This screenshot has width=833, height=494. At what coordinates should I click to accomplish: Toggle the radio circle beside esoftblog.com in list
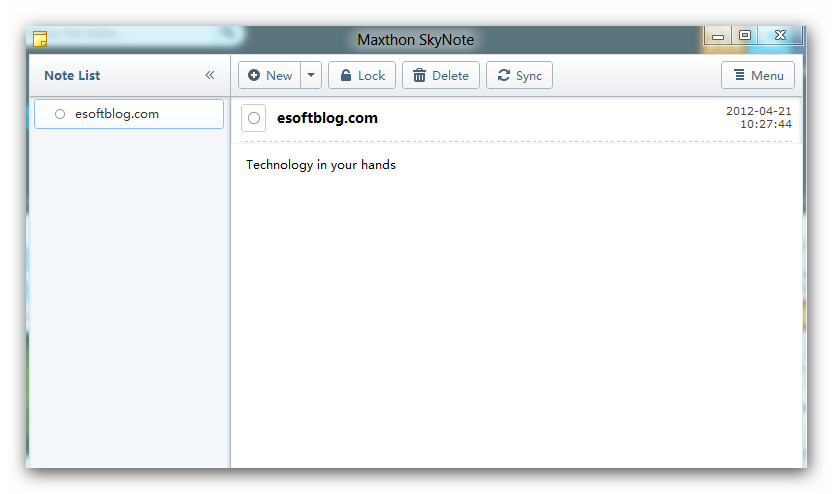[60, 114]
